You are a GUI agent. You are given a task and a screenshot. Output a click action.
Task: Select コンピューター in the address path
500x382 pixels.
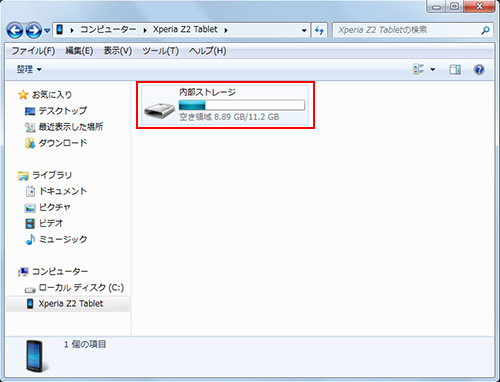click(x=108, y=30)
